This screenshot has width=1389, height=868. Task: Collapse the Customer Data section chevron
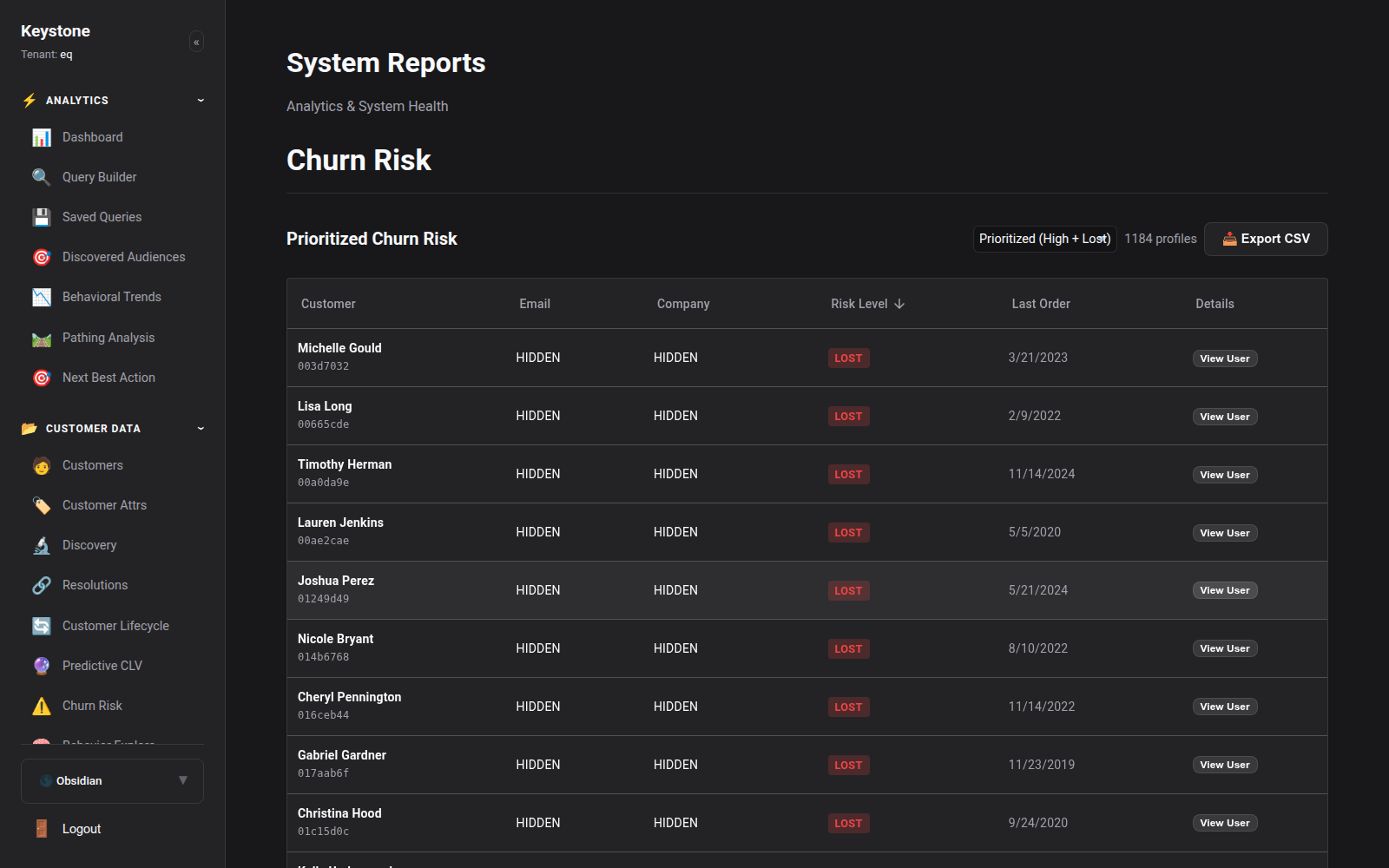click(x=201, y=429)
